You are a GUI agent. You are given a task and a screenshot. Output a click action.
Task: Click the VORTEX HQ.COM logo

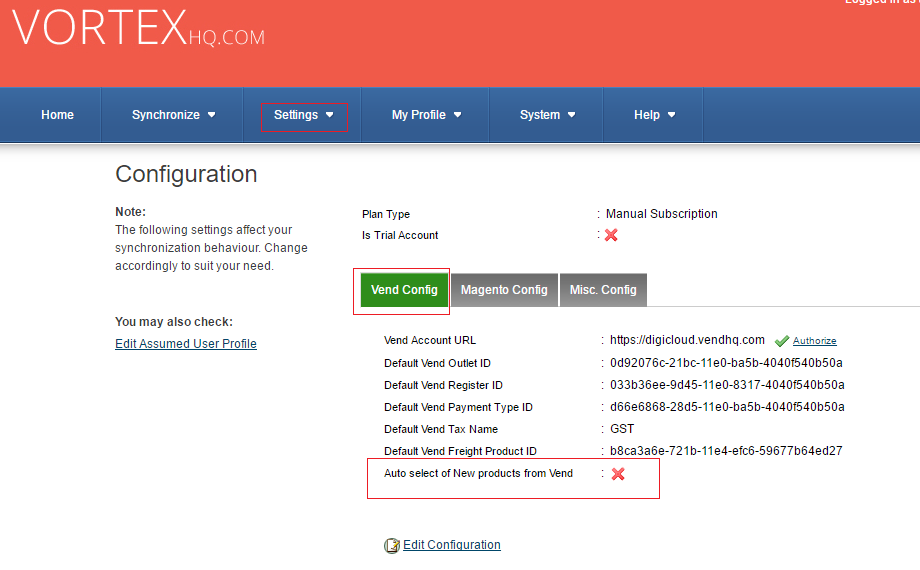138,28
